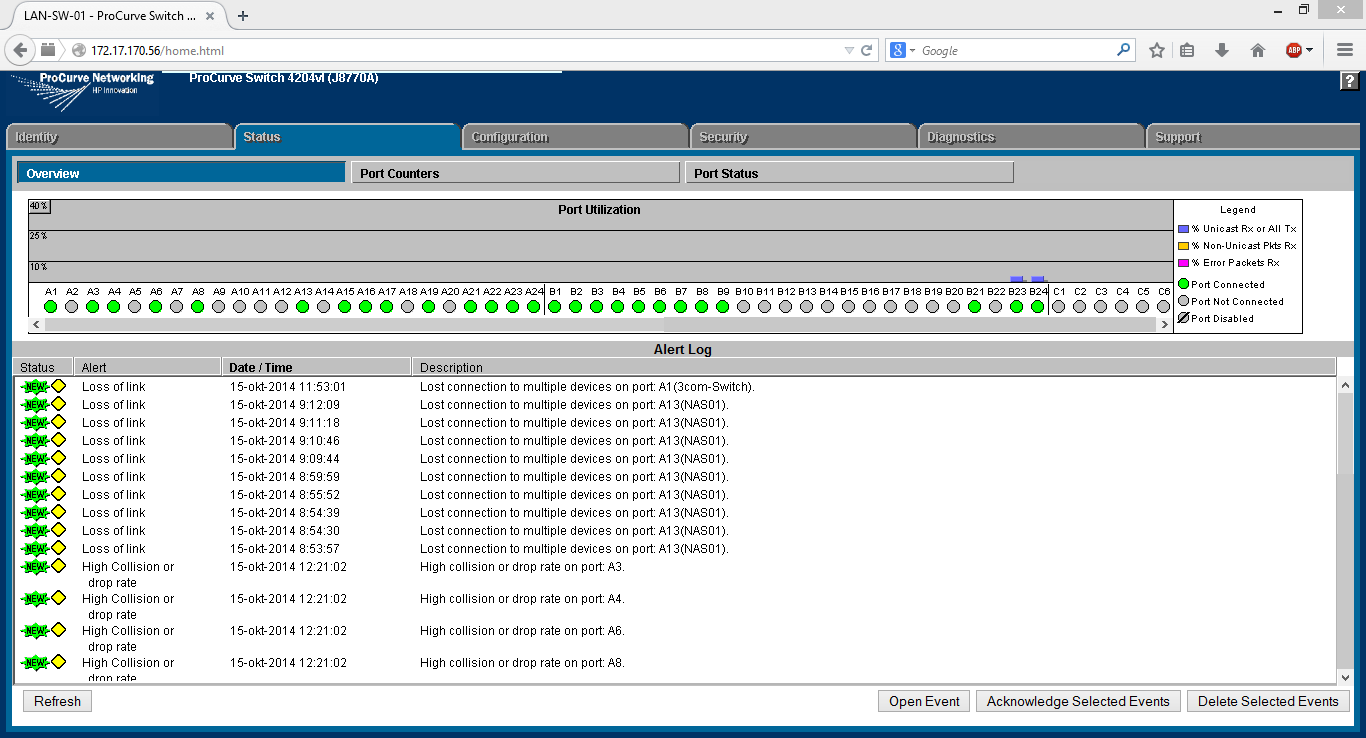Go to browser Home icon
Viewport: 1366px width, 738px height.
pos(1258,50)
